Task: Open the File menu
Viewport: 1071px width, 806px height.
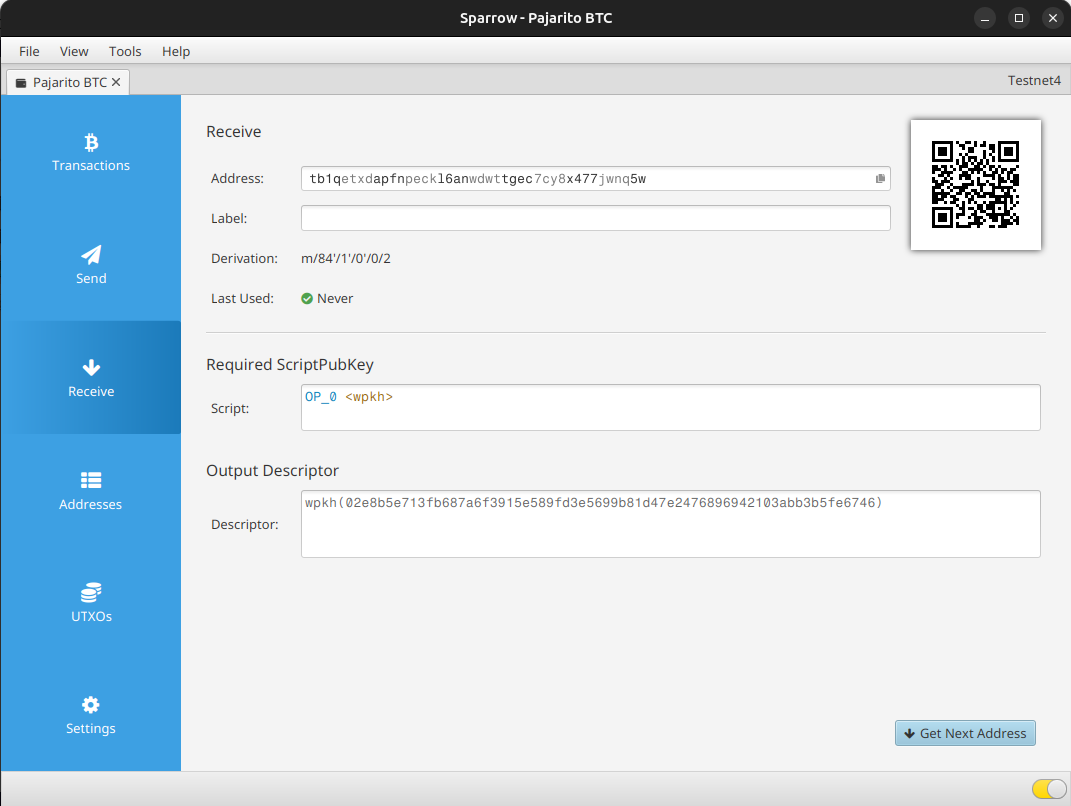Action: pyautogui.click(x=29, y=51)
